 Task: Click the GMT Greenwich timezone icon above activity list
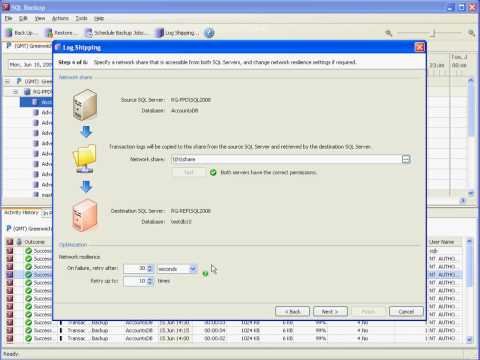pyautogui.click(x=9, y=228)
